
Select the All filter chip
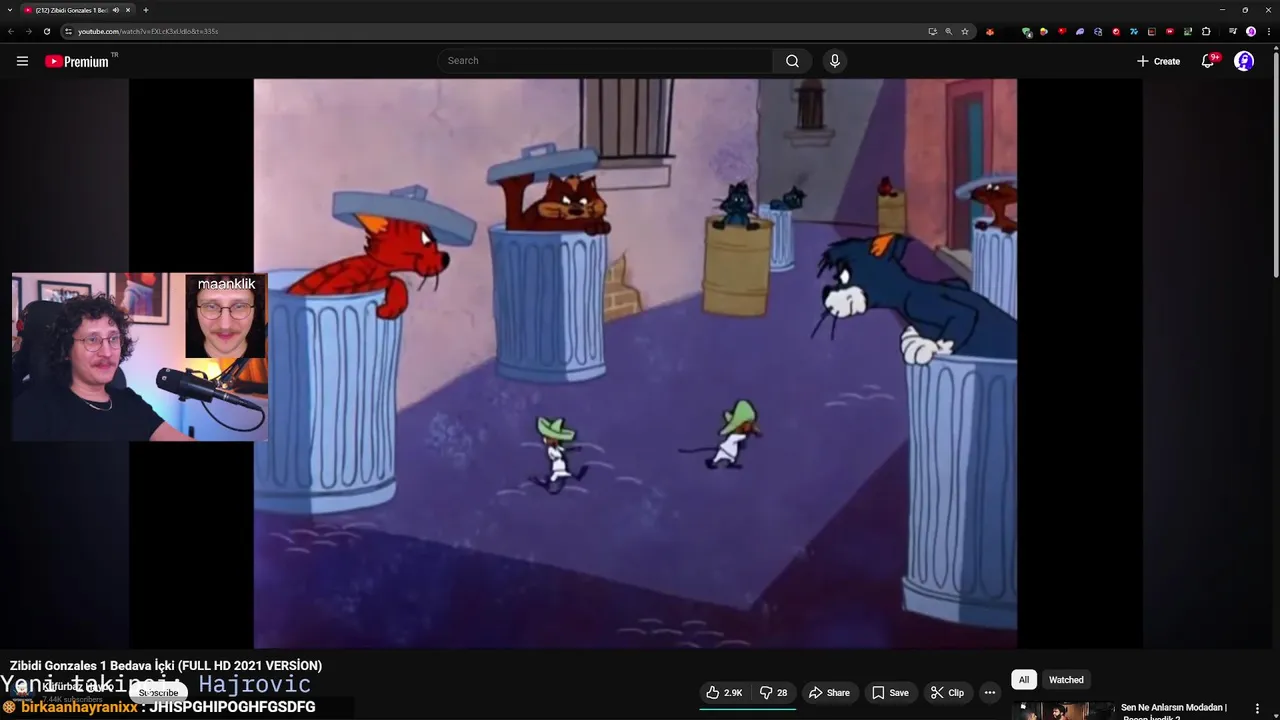click(x=1023, y=680)
